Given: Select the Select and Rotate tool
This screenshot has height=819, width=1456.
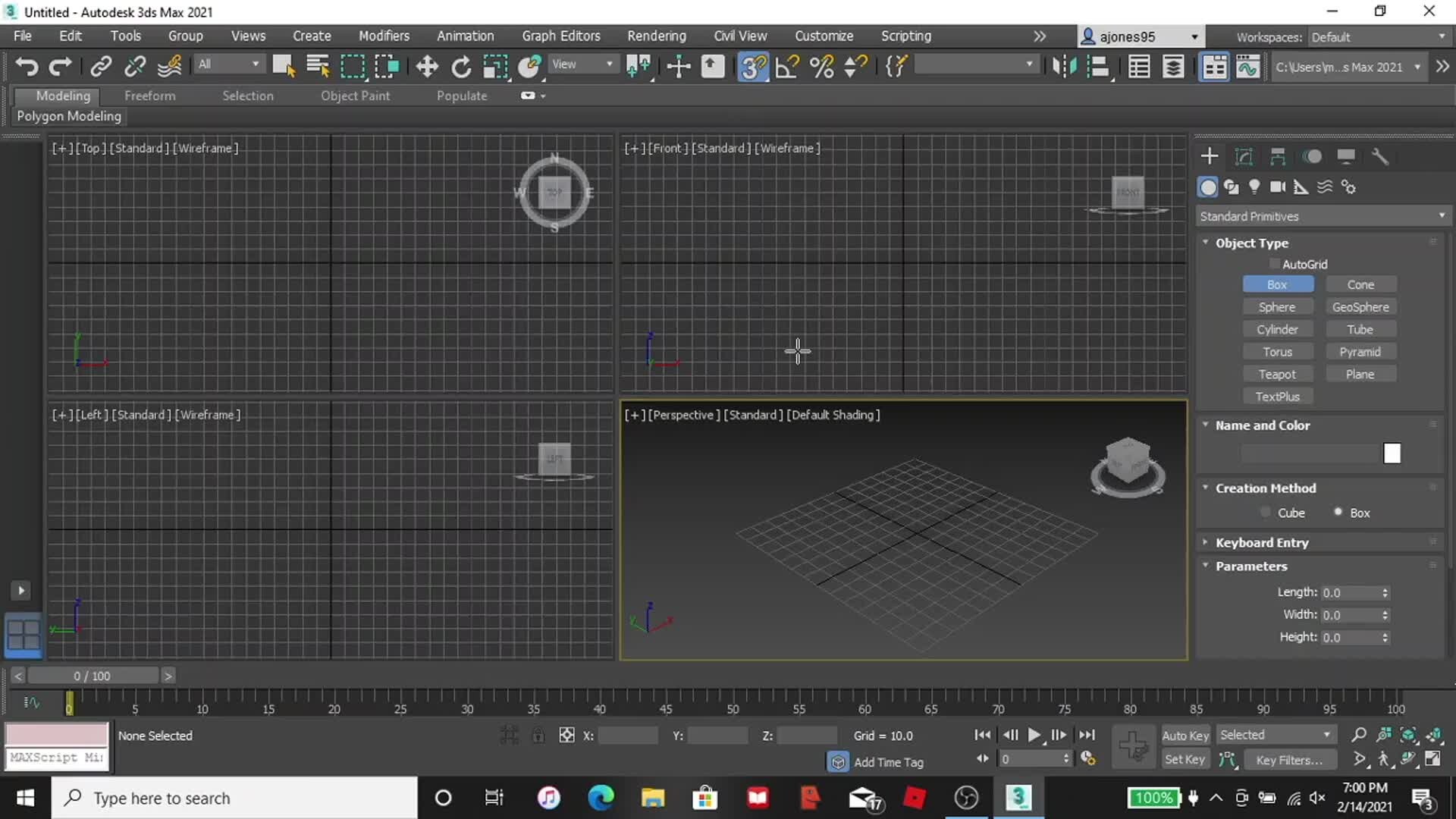Looking at the screenshot, I should 460,66.
